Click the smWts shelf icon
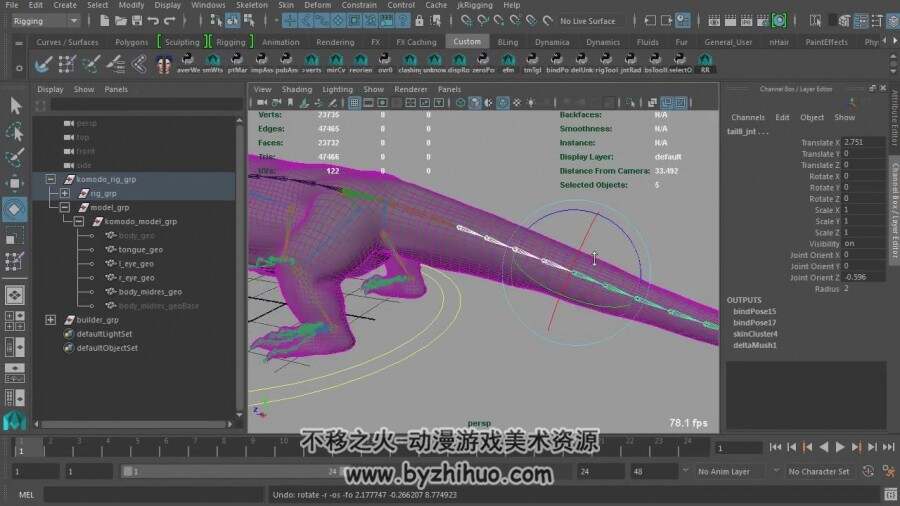Viewport: 900px width, 506px height. click(213, 64)
